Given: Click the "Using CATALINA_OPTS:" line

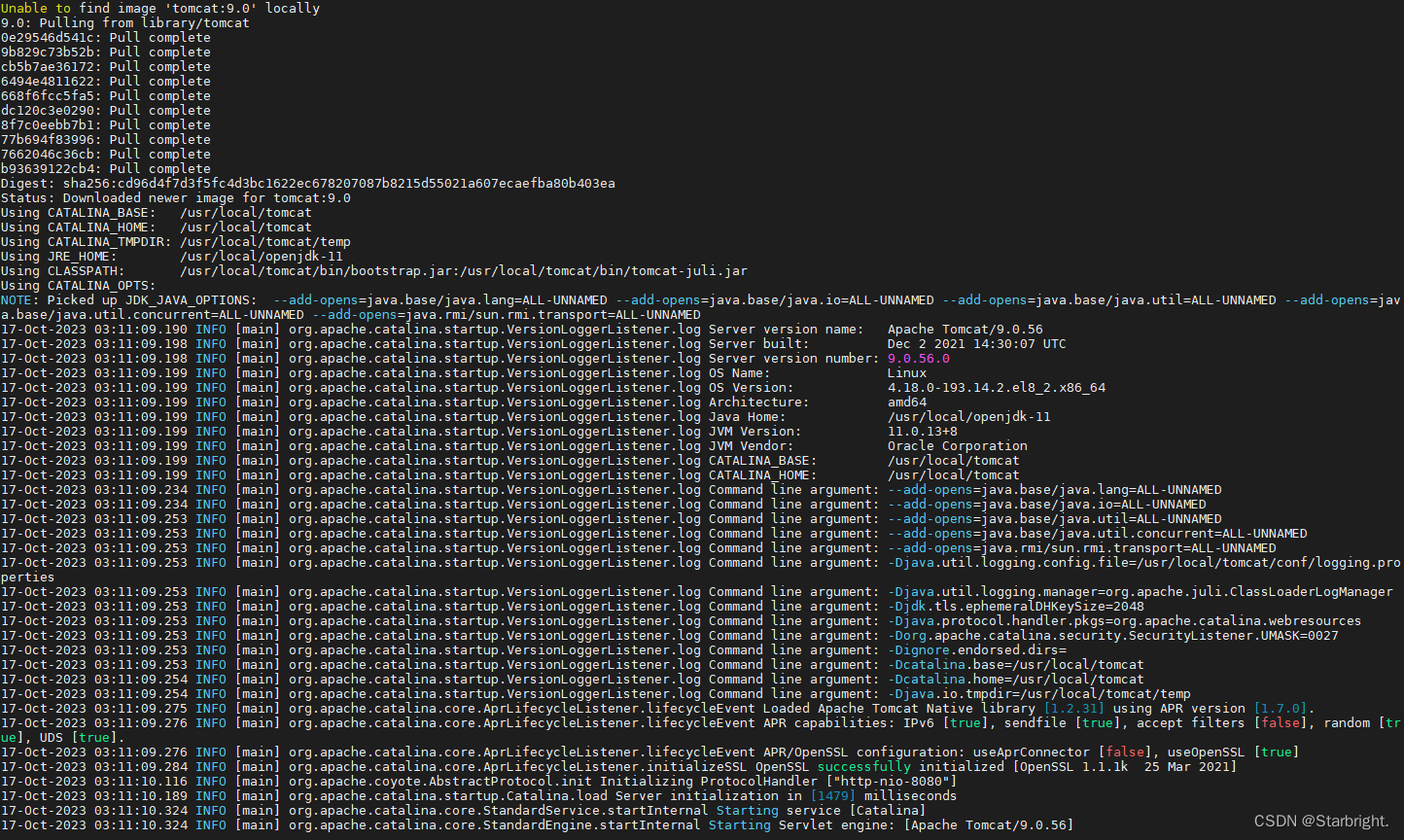Looking at the screenshot, I should 78,285.
